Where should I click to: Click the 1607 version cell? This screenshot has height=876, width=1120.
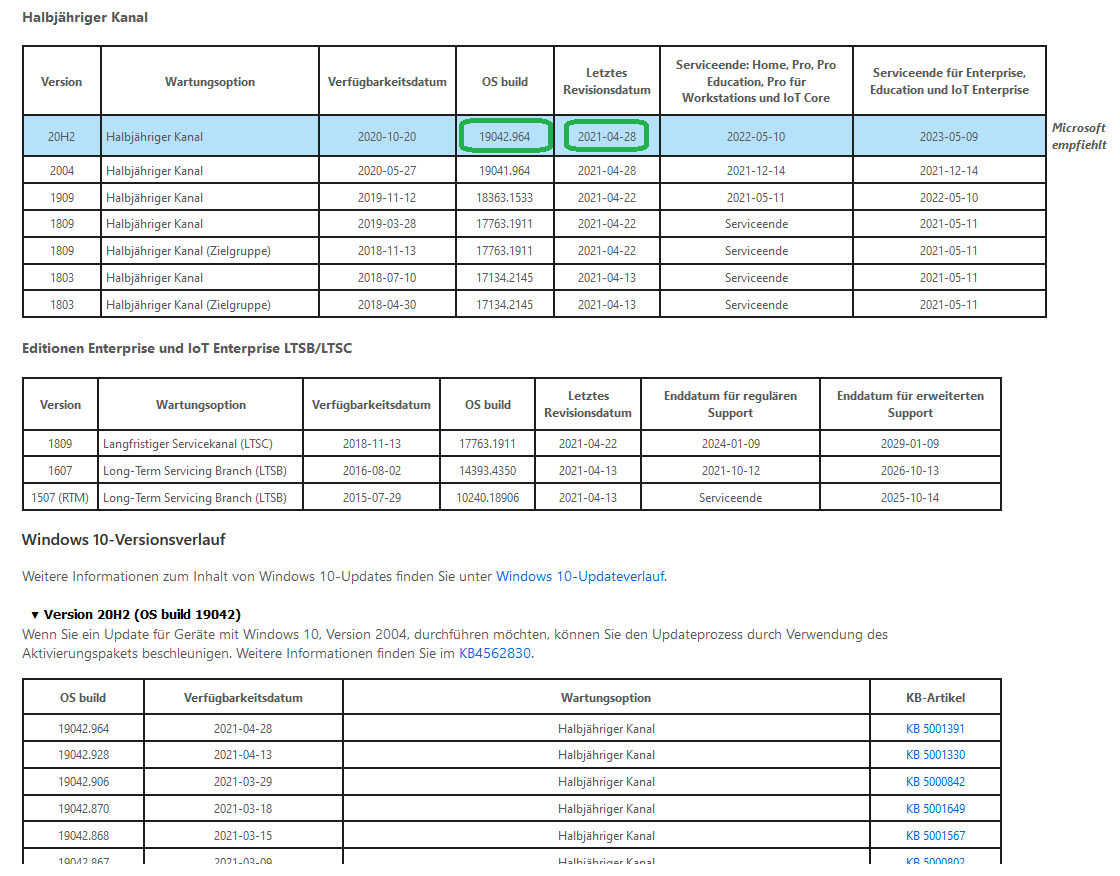[x=60, y=471]
